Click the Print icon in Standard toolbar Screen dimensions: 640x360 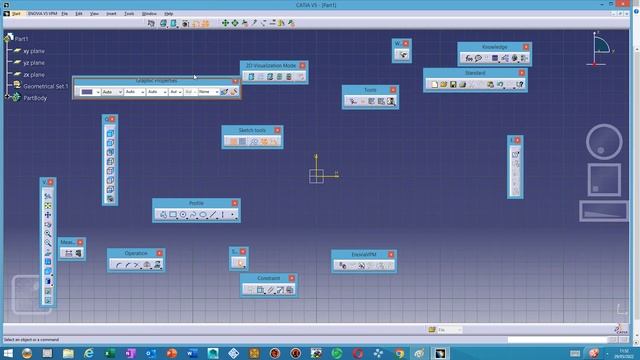pyautogui.click(x=462, y=84)
